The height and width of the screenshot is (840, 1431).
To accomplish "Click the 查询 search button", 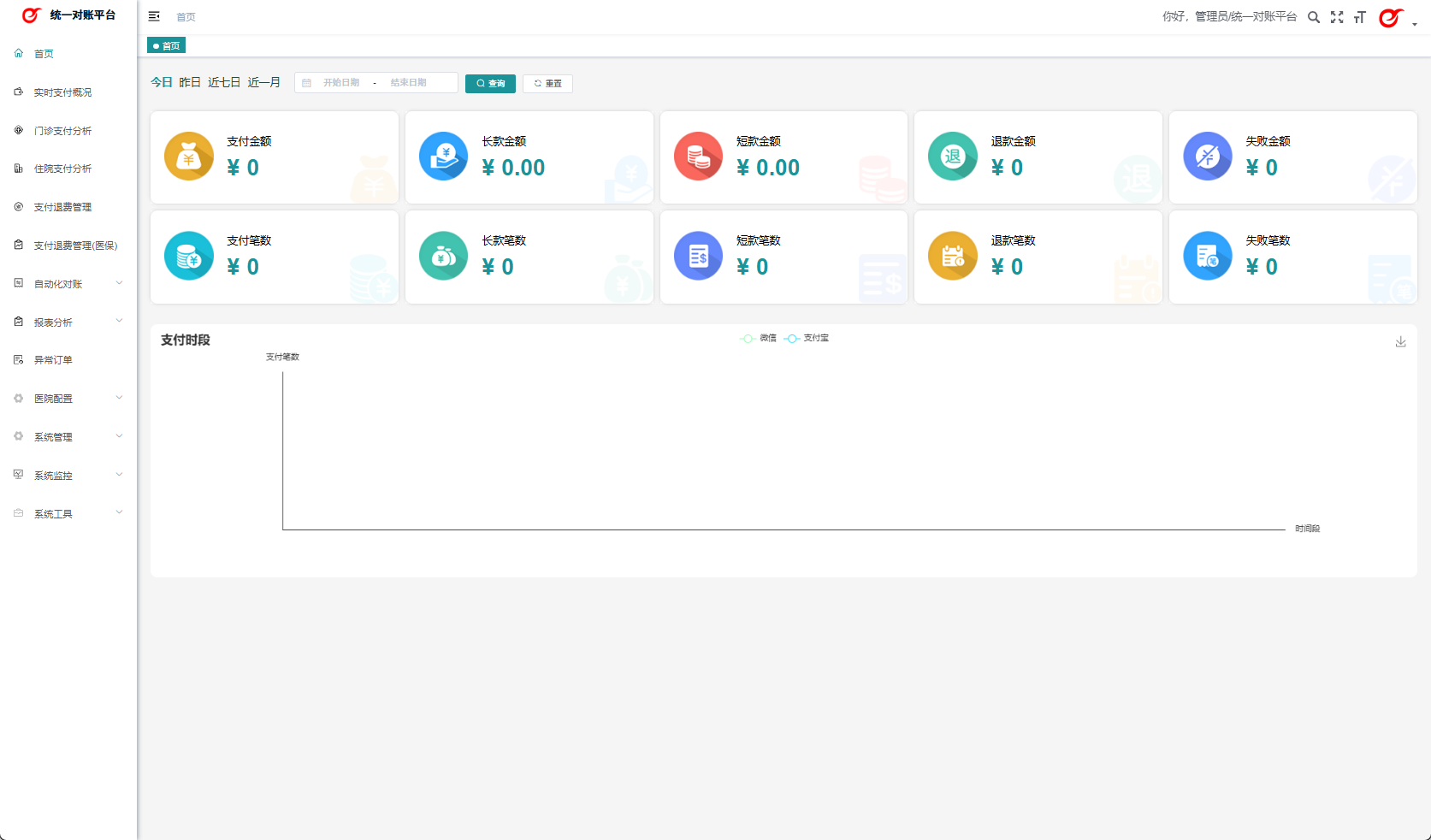I will pos(490,84).
